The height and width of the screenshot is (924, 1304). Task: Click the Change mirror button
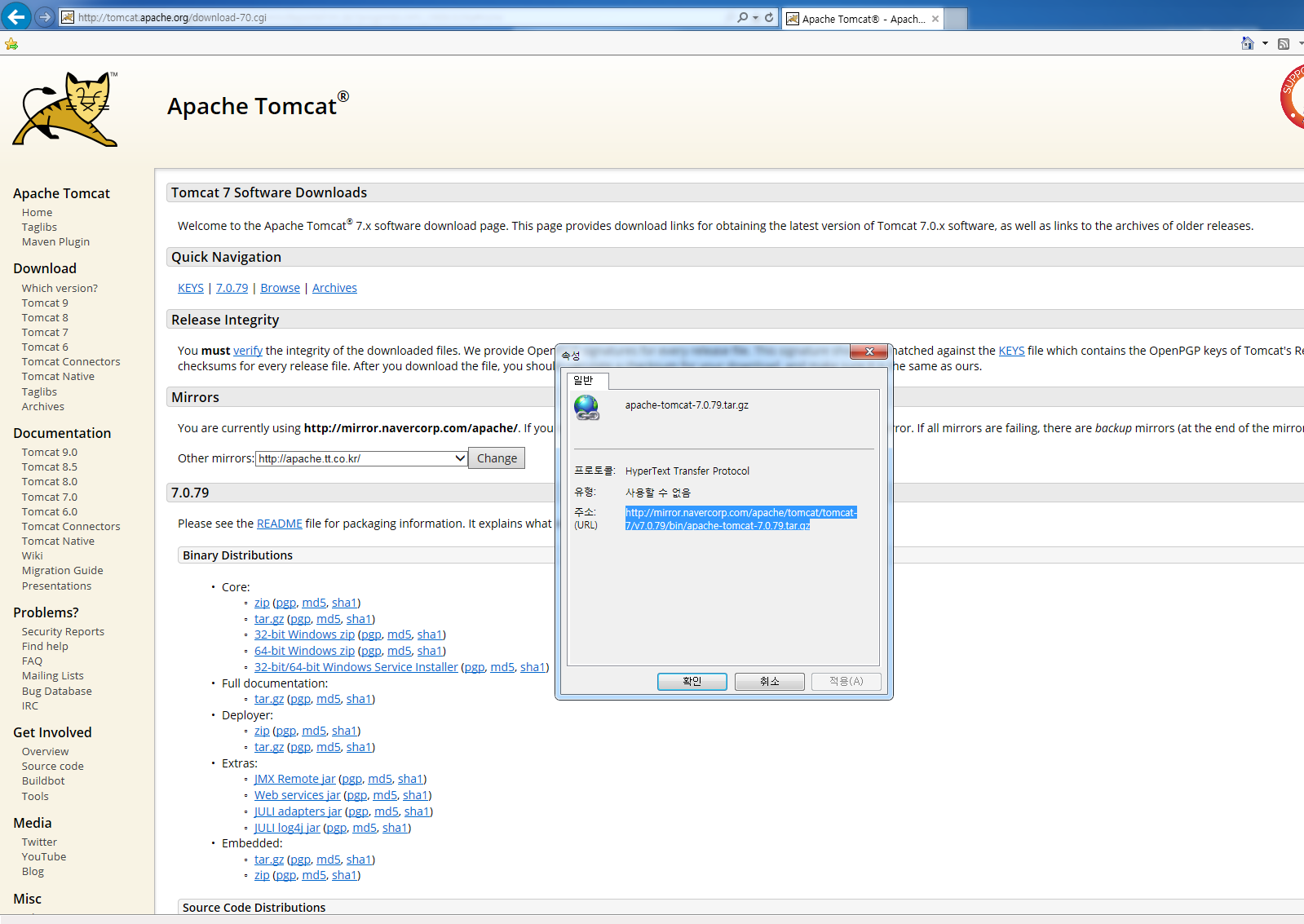tap(497, 458)
